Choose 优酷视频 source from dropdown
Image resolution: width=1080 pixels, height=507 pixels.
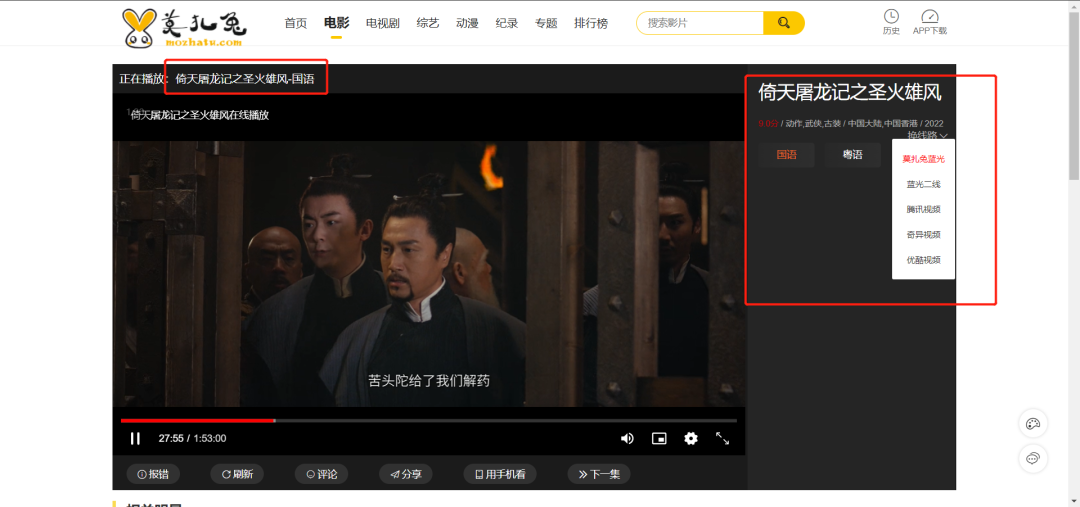(x=924, y=260)
